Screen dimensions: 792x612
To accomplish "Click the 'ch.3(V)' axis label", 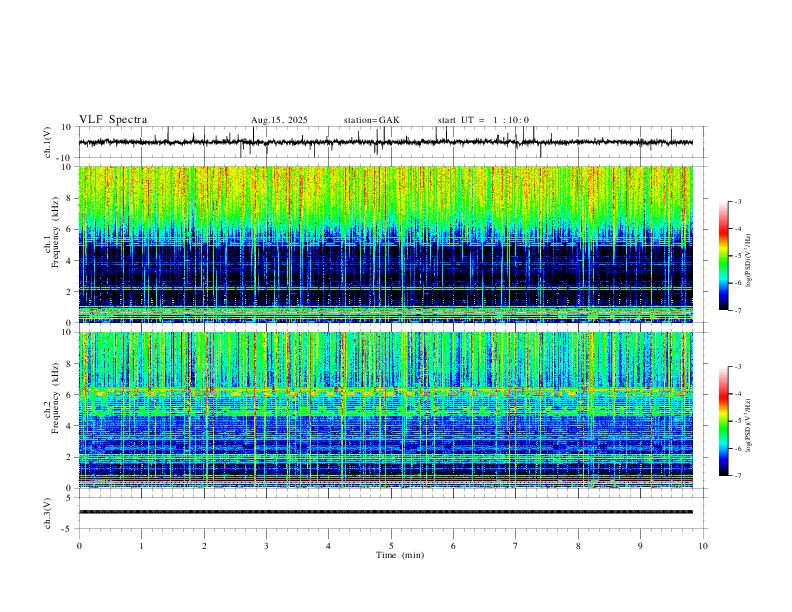I will (x=48, y=514).
